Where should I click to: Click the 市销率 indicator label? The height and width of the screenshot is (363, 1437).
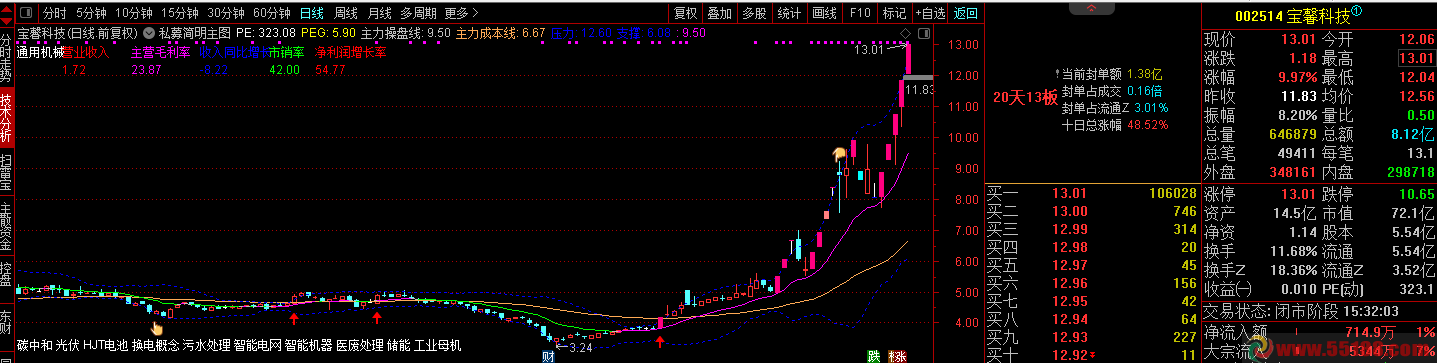[285, 52]
